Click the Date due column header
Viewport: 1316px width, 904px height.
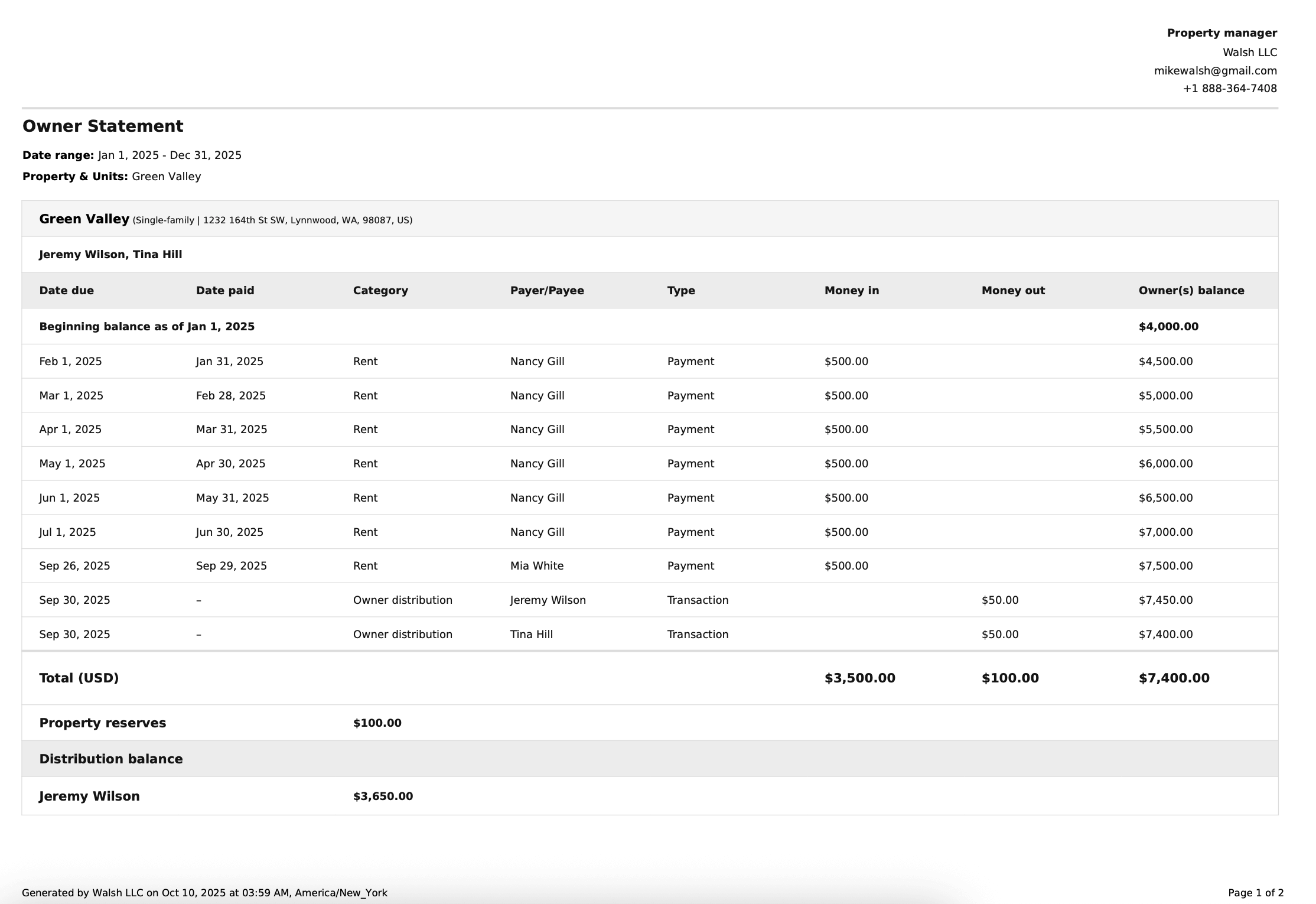pos(66,291)
